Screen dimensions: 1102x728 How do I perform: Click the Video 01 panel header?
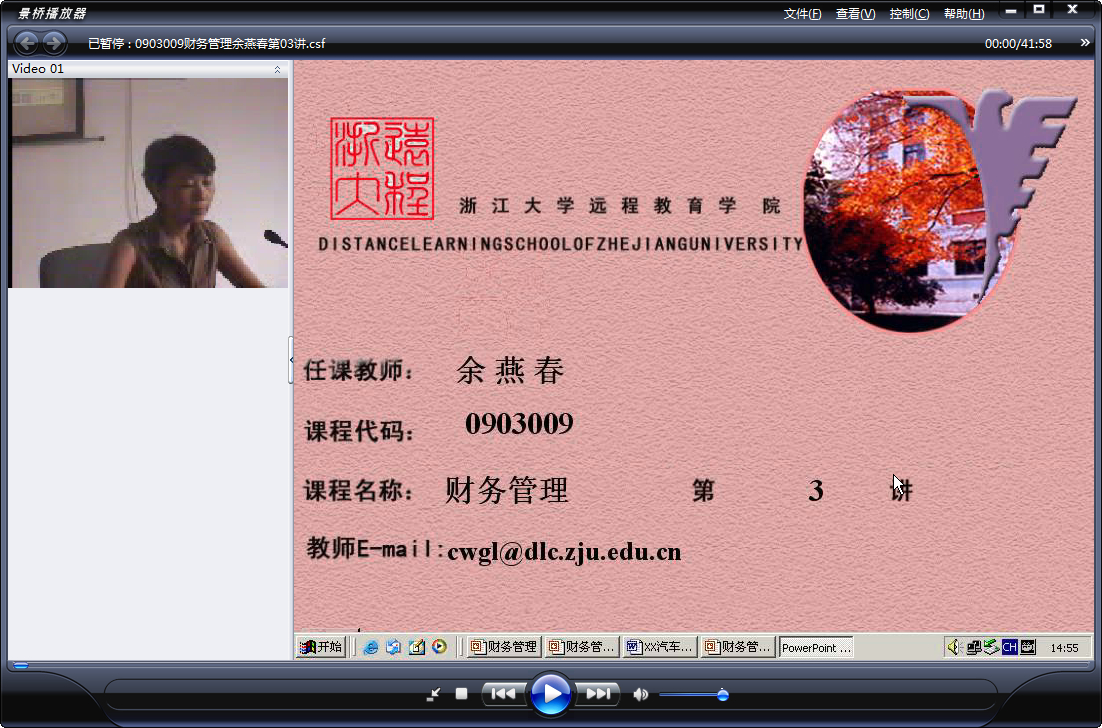(148, 69)
